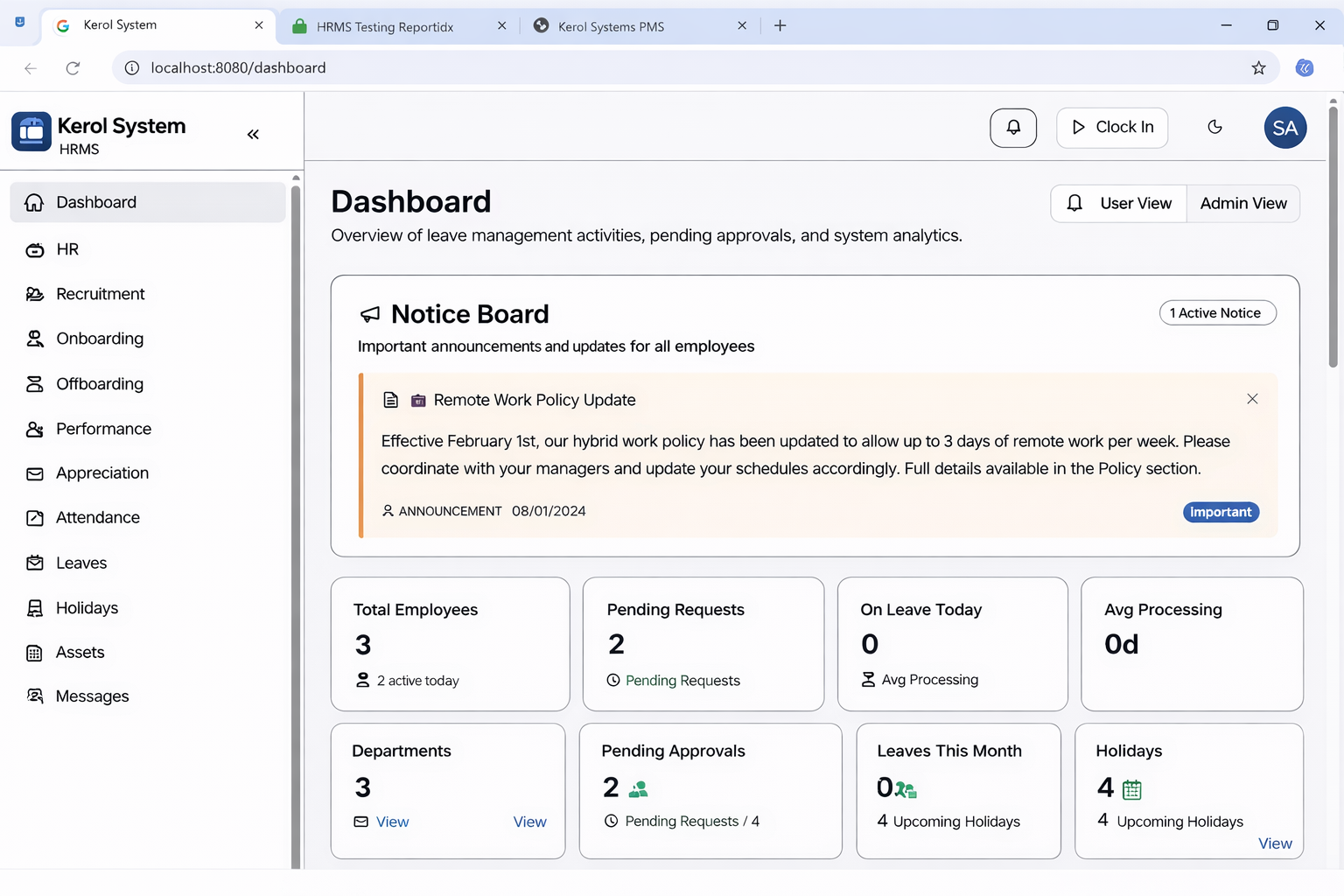Click the page's vertical scrollbar
Screen dimensions: 1344x896
point(1333,236)
